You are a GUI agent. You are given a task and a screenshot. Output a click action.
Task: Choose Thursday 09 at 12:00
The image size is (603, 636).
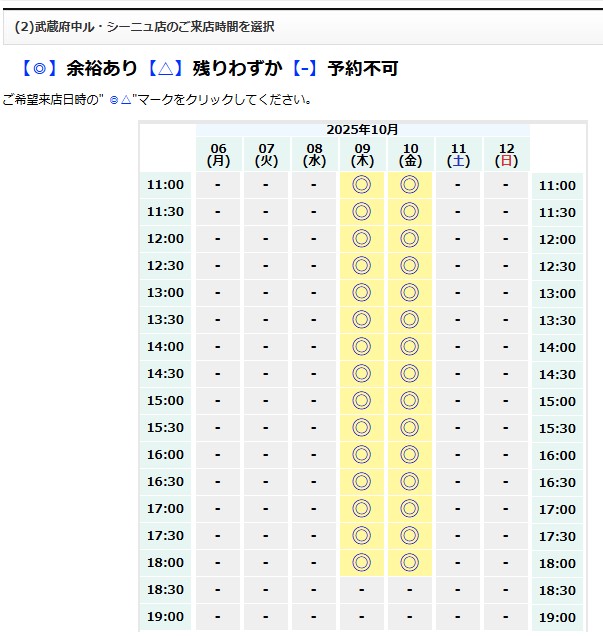(362, 239)
